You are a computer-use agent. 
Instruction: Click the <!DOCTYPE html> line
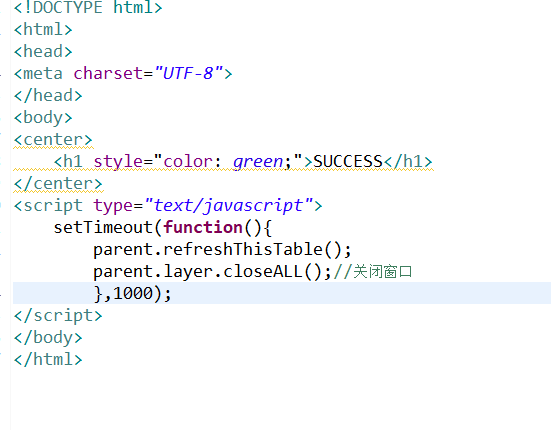pos(88,7)
